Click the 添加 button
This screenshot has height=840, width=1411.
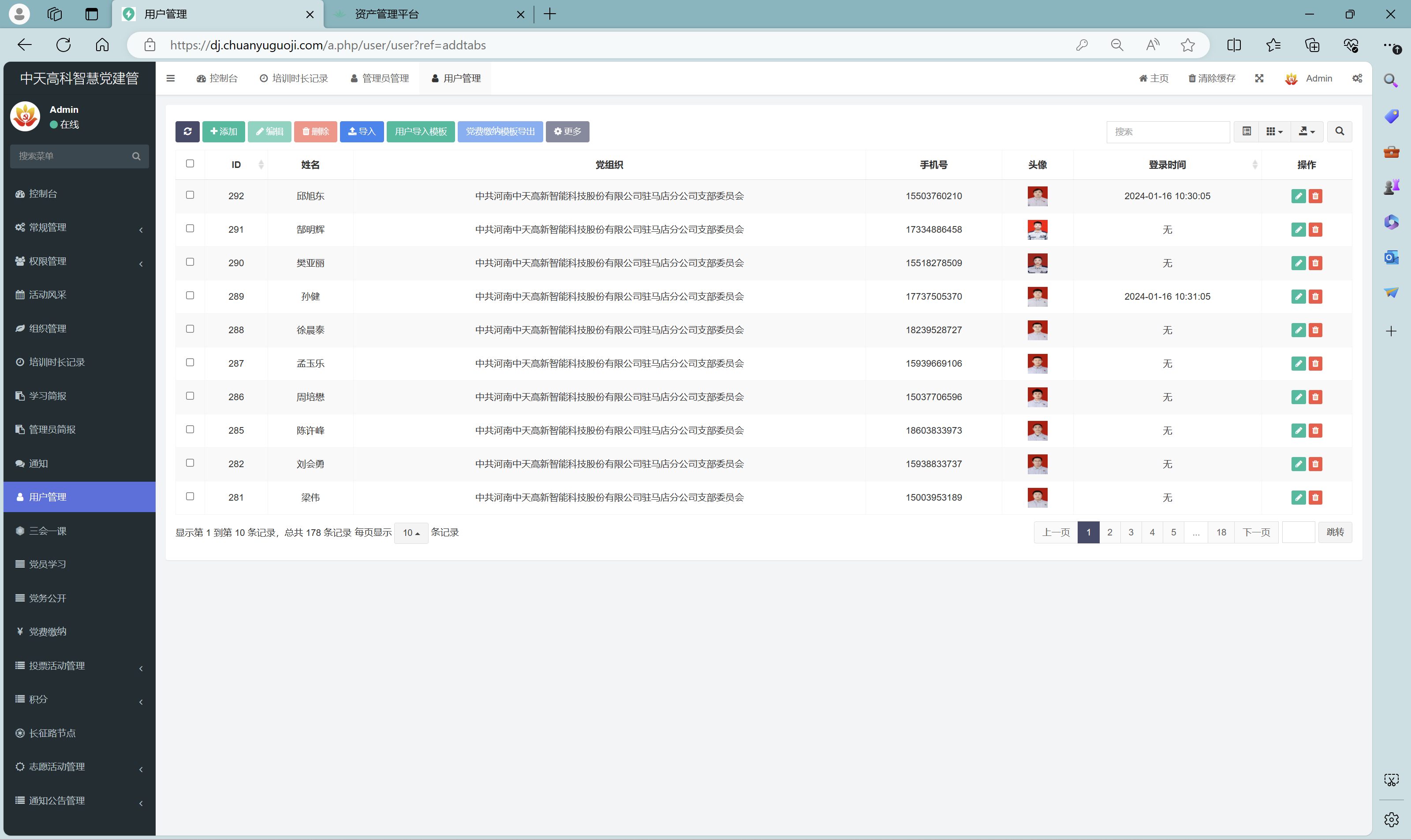224,131
